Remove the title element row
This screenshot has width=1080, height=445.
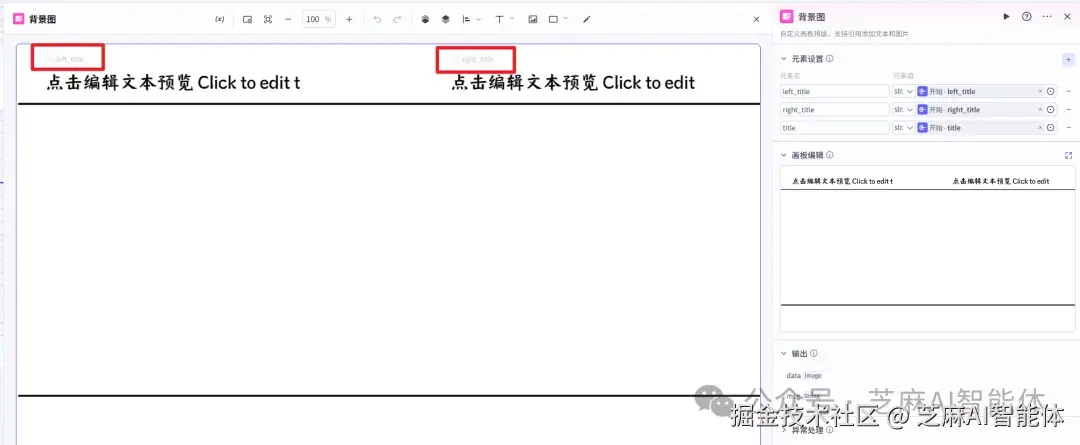[x=1068, y=127]
